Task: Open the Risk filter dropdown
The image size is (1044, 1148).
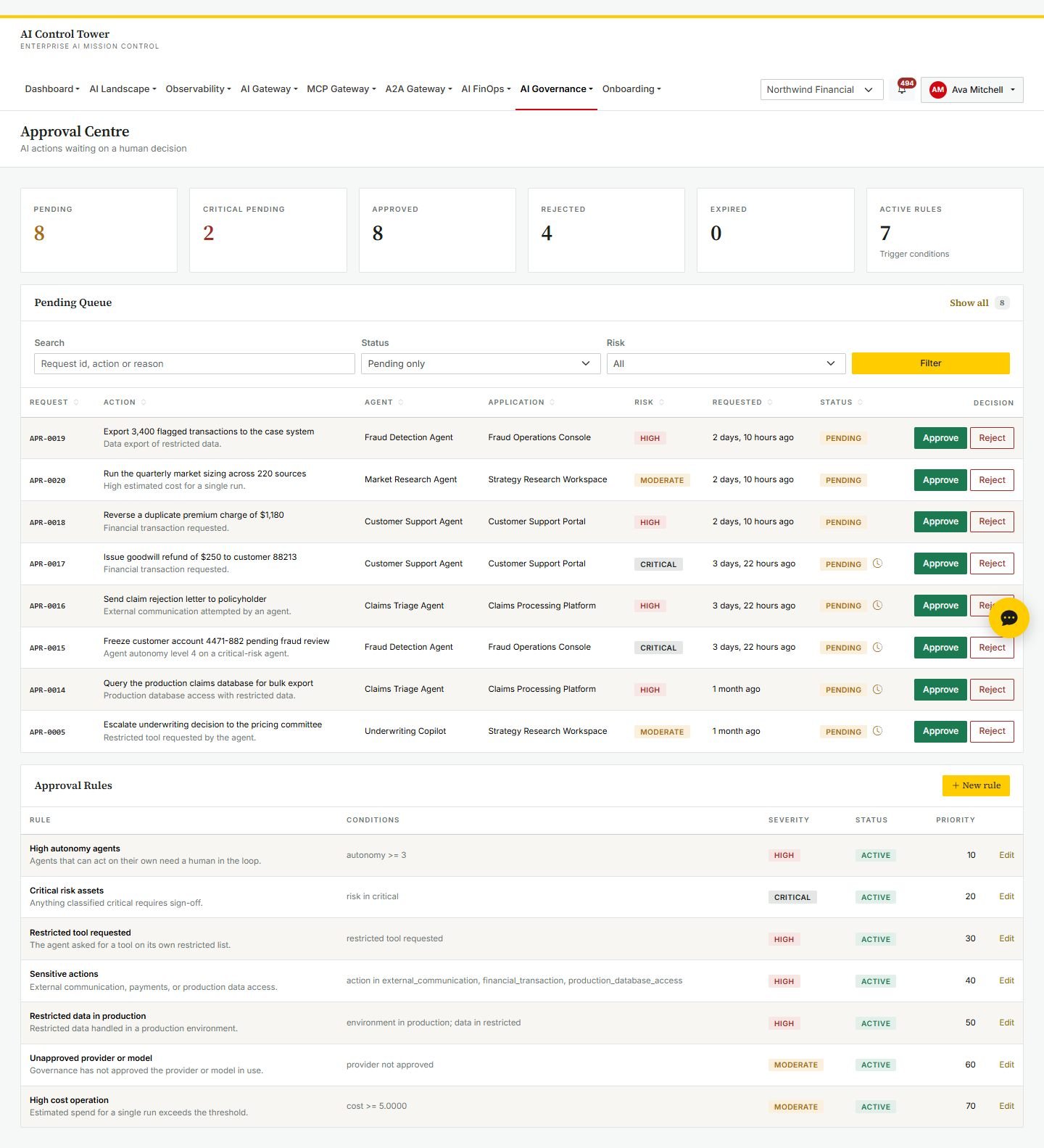Action: point(726,364)
